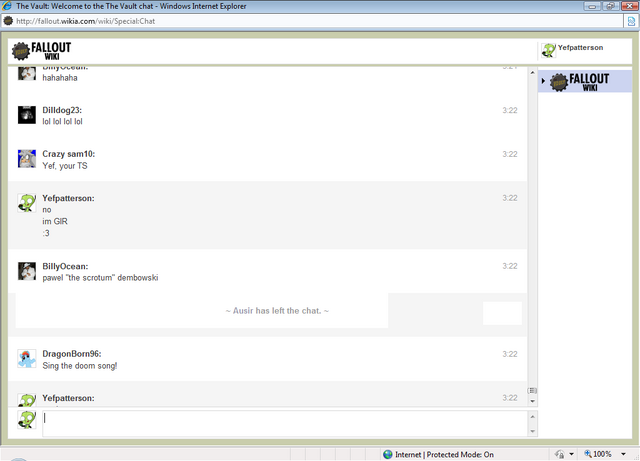
Task: Click 3:22 timestamp on Dilldog23 message
Action: point(510,110)
